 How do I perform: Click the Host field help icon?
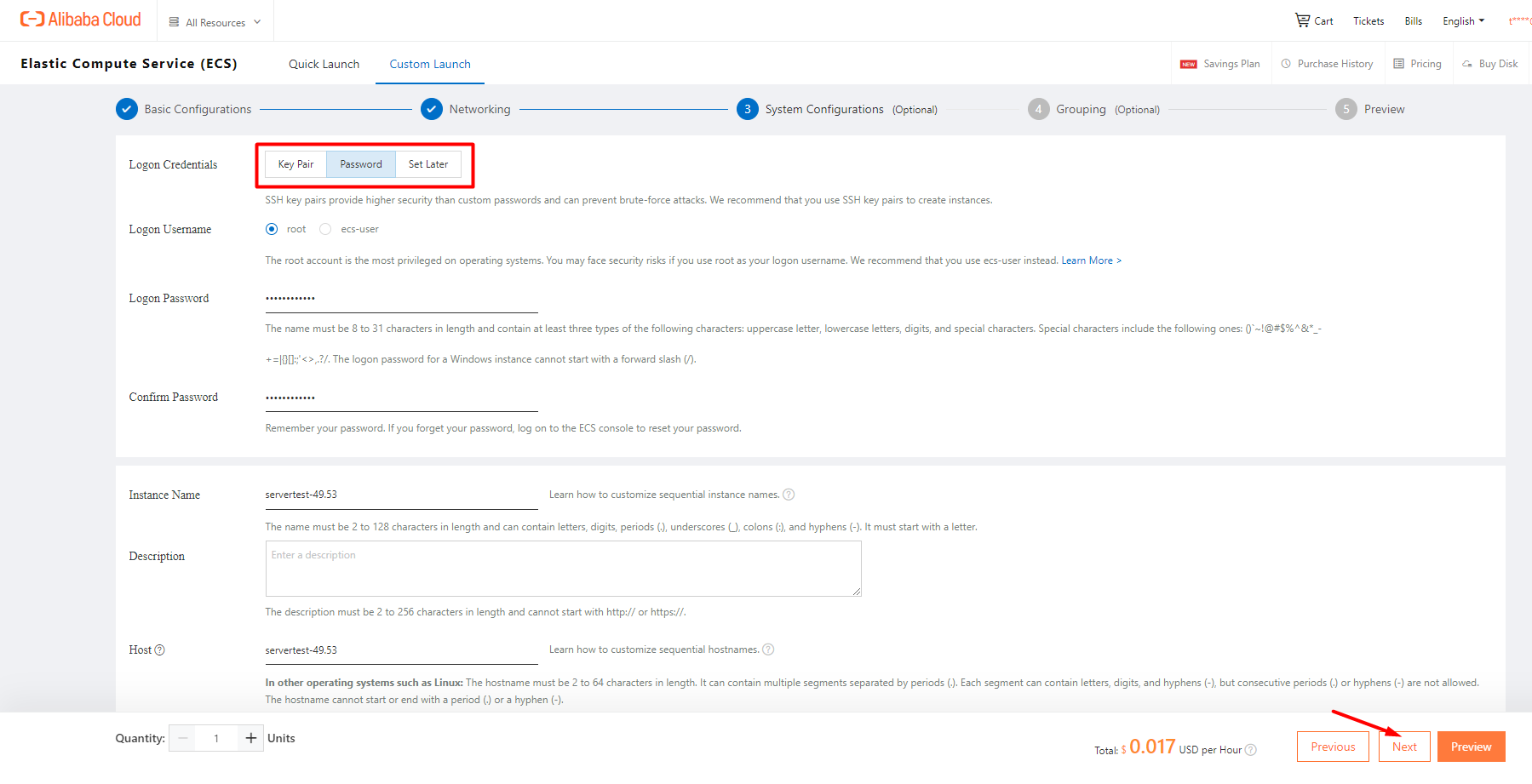160,649
